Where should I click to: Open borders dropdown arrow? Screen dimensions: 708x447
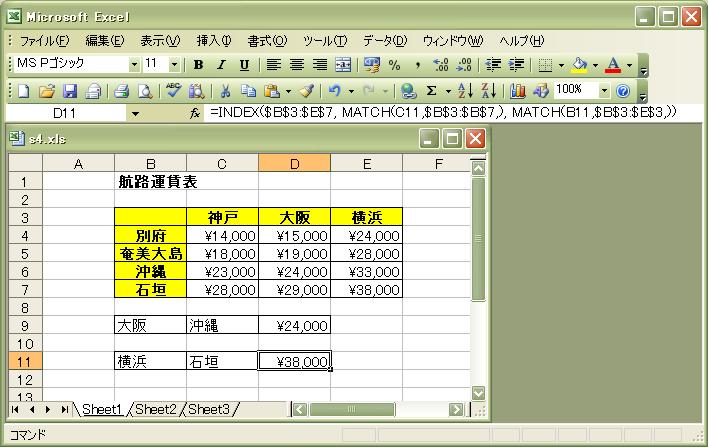coord(561,65)
